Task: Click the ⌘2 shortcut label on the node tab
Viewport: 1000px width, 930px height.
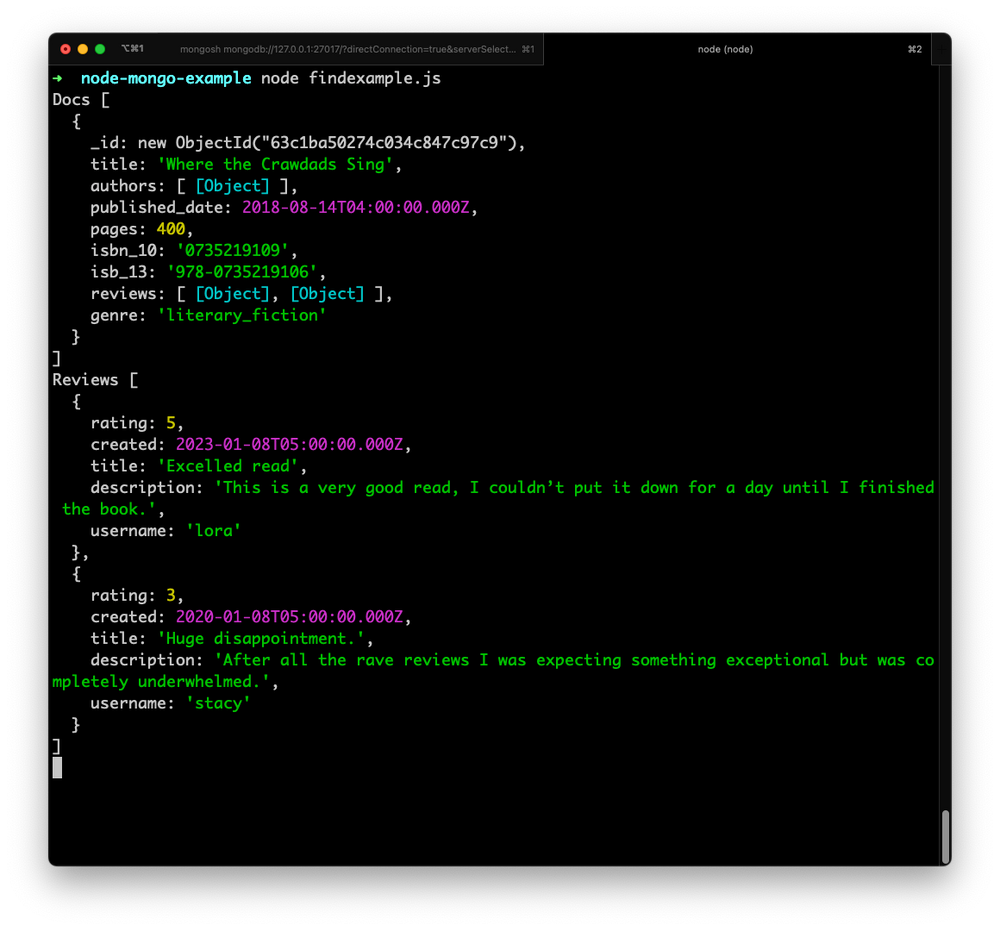Action: click(x=915, y=48)
